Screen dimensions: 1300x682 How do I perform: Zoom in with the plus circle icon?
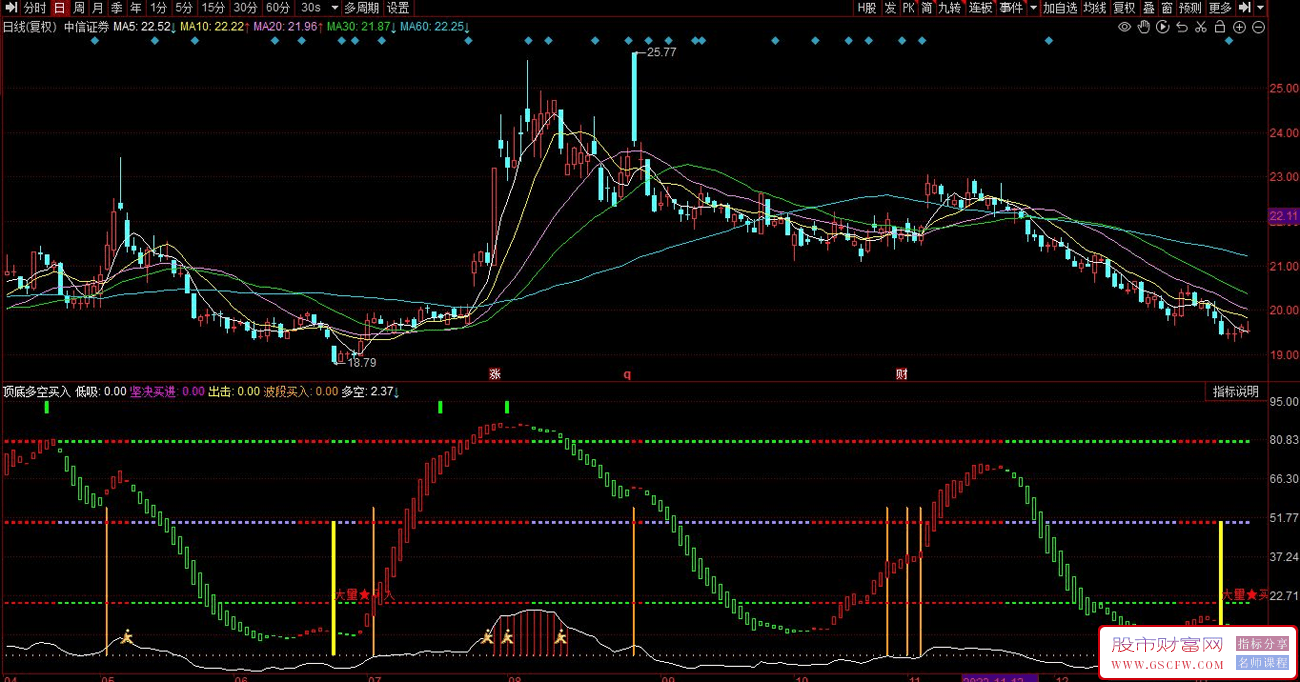tap(1239, 27)
